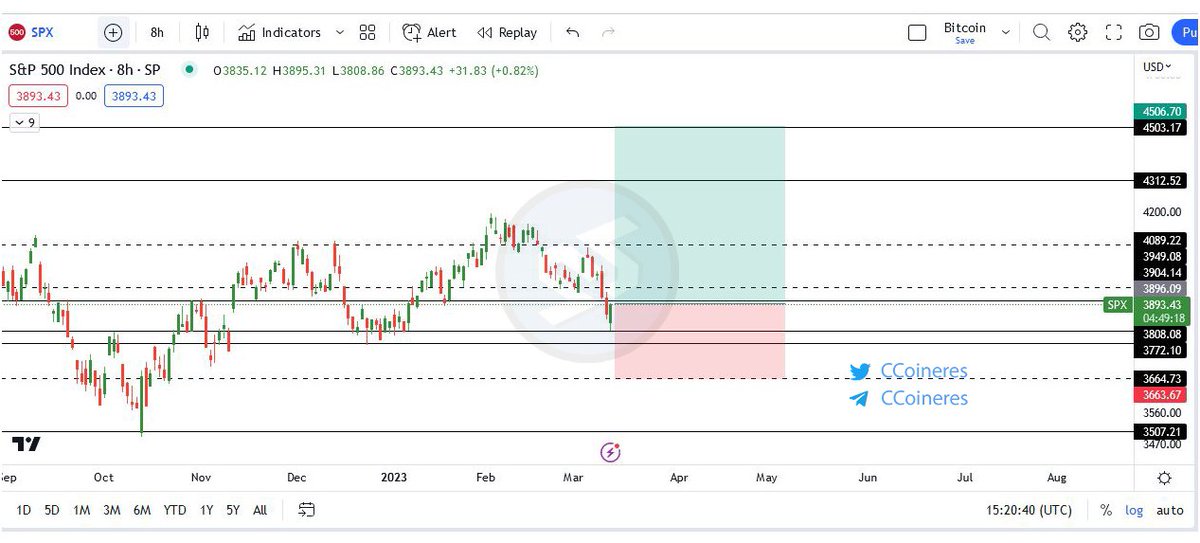1200x543 pixels.
Task: Open the Indicators dialog
Action: 279,32
